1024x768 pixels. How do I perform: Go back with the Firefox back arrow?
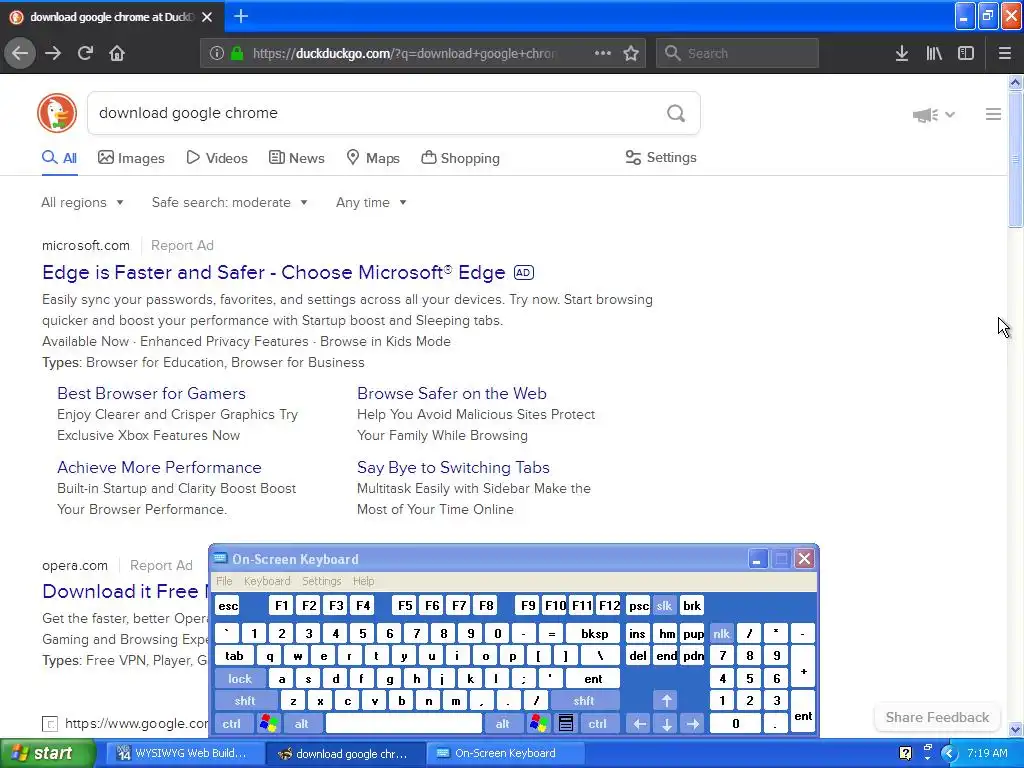click(20, 54)
